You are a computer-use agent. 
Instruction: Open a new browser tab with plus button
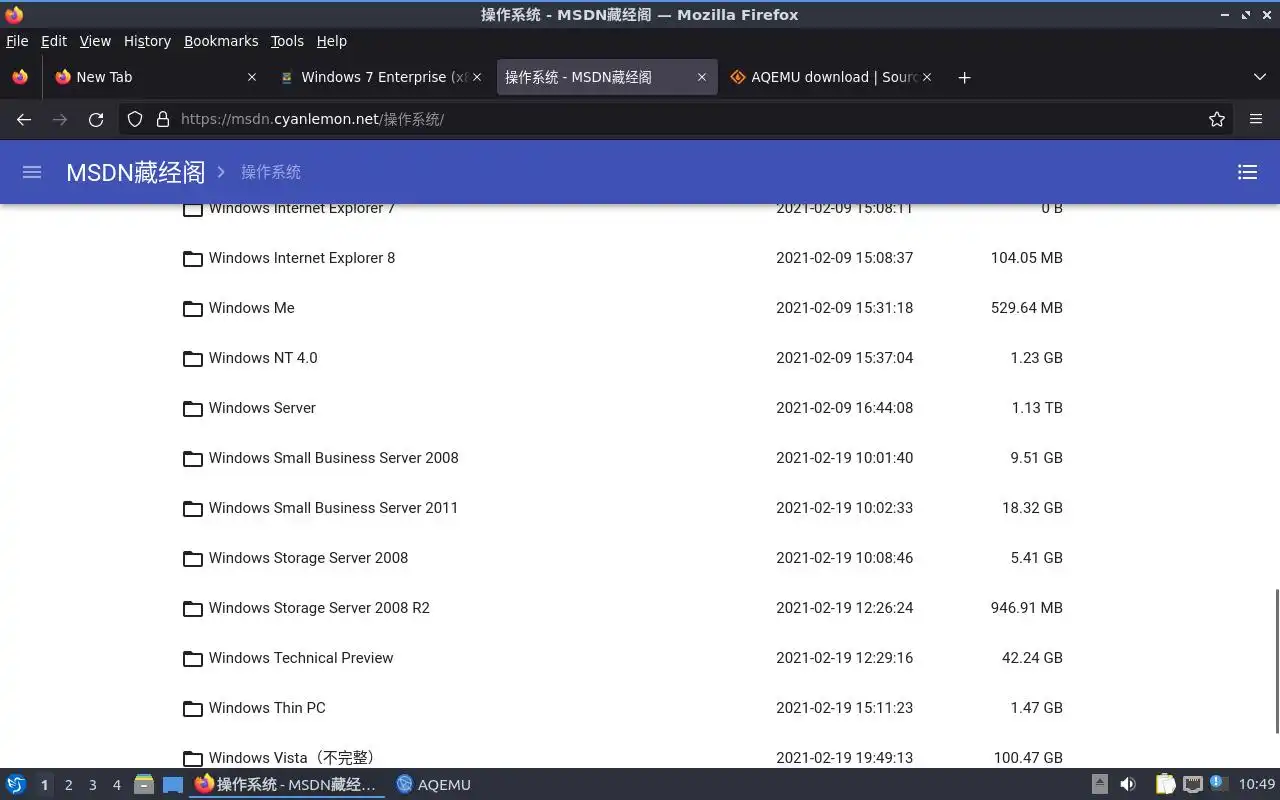[964, 77]
